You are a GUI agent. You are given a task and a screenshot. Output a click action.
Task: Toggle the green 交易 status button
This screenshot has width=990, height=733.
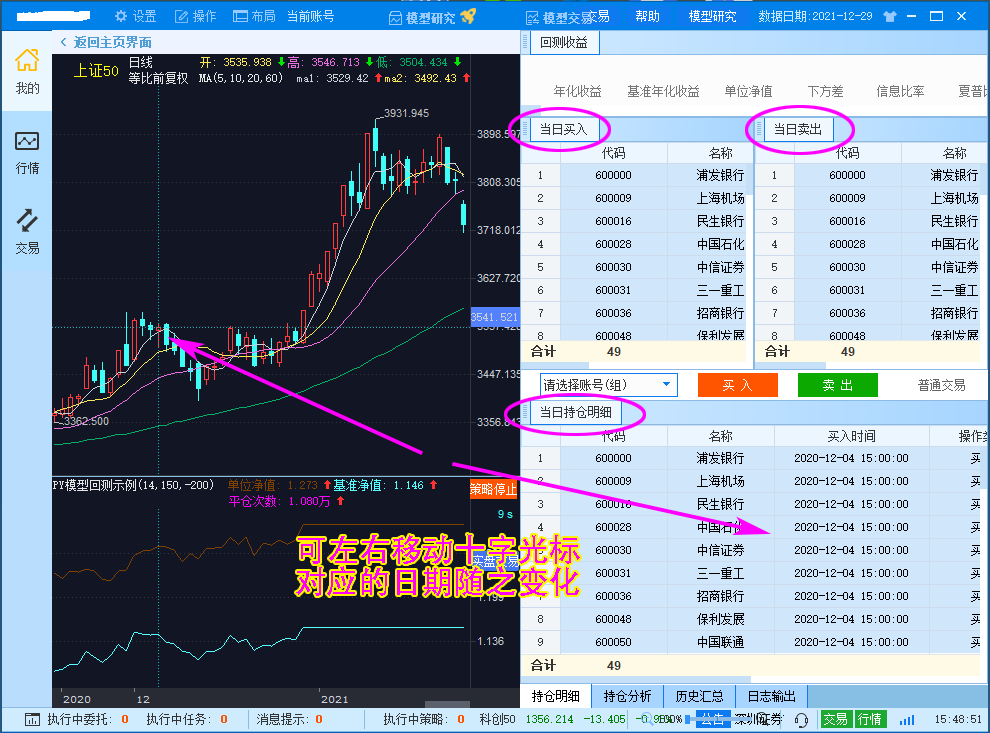tap(835, 719)
